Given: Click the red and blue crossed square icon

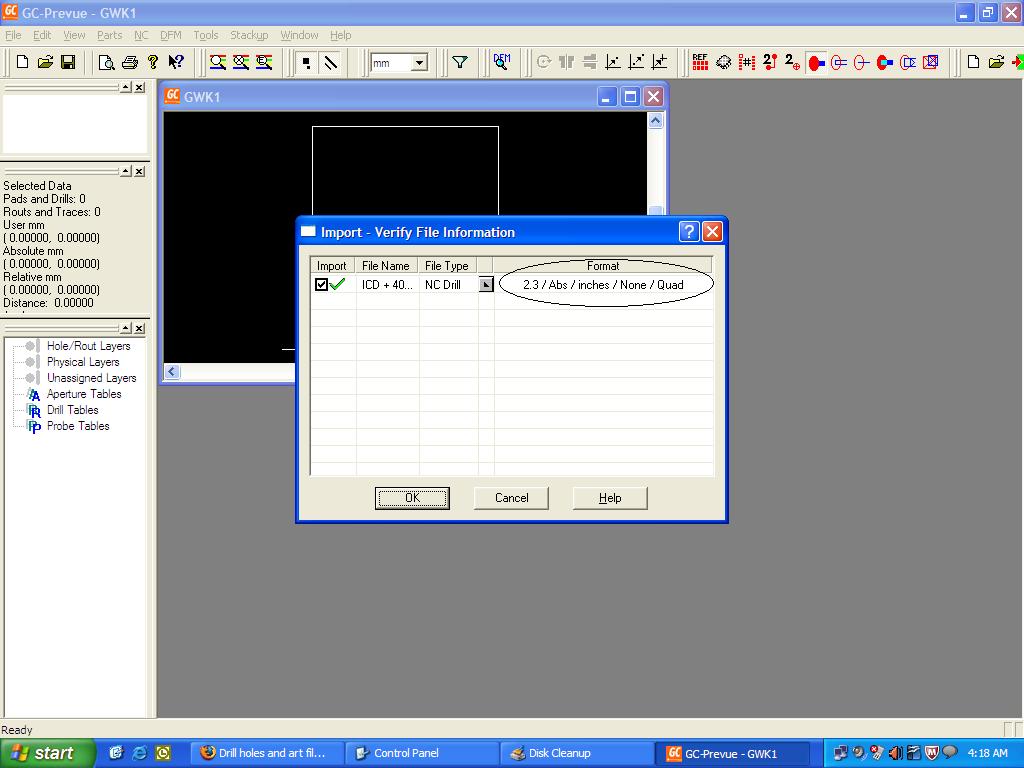Looking at the screenshot, I should point(931,63).
